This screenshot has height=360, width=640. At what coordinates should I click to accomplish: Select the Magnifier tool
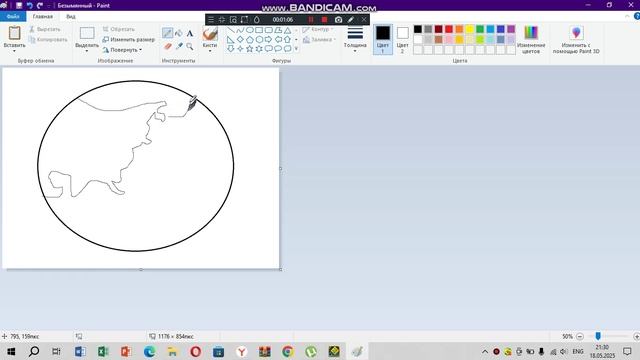(x=190, y=47)
